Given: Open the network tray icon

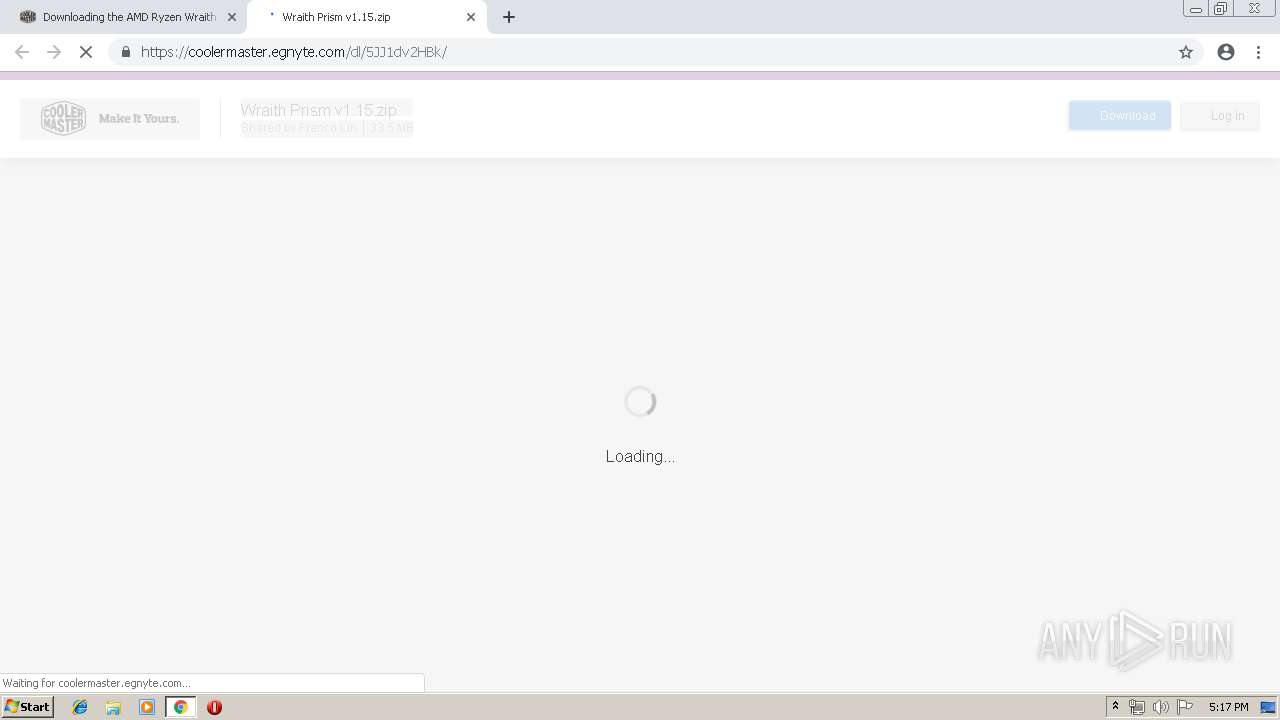Looking at the screenshot, I should click(1137, 707).
